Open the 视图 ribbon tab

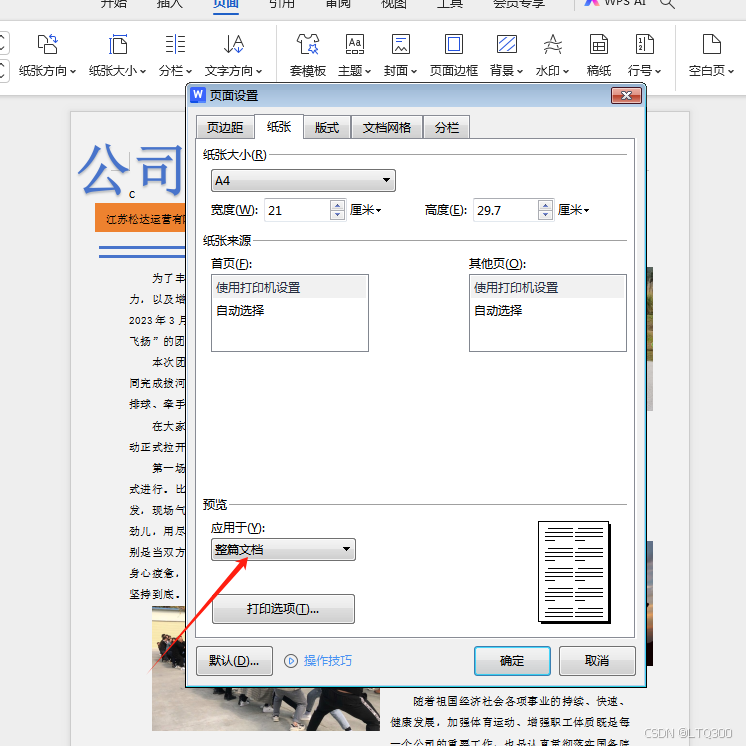coord(394,4)
